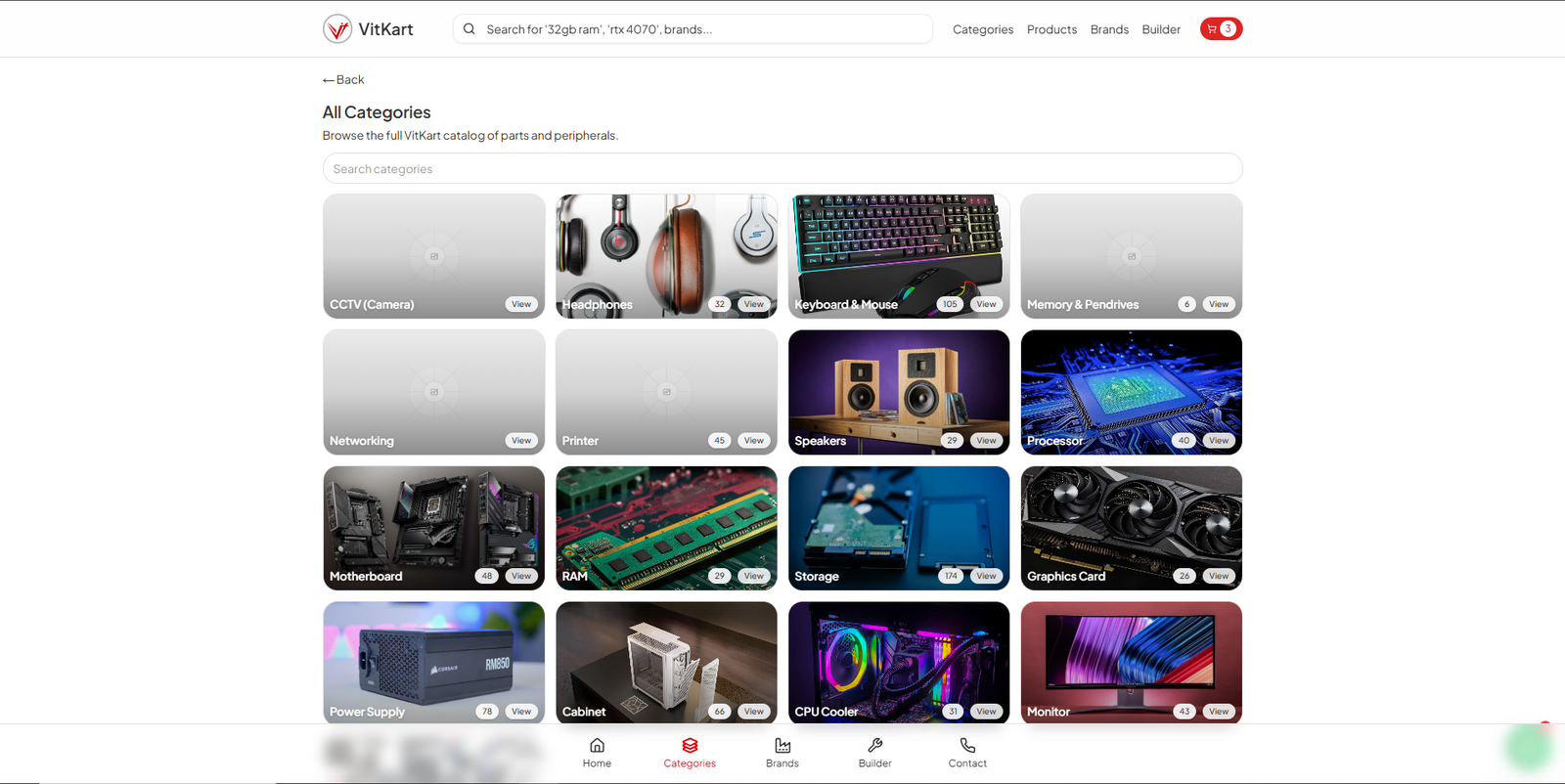Click View on the Networking card

point(521,441)
